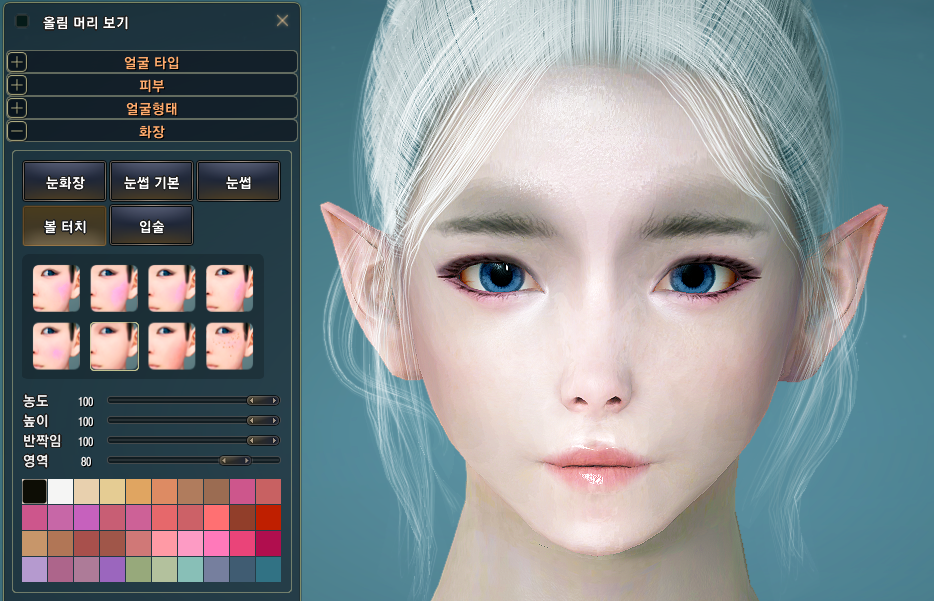Pick the bright red swatch, second row end

click(x=268, y=518)
